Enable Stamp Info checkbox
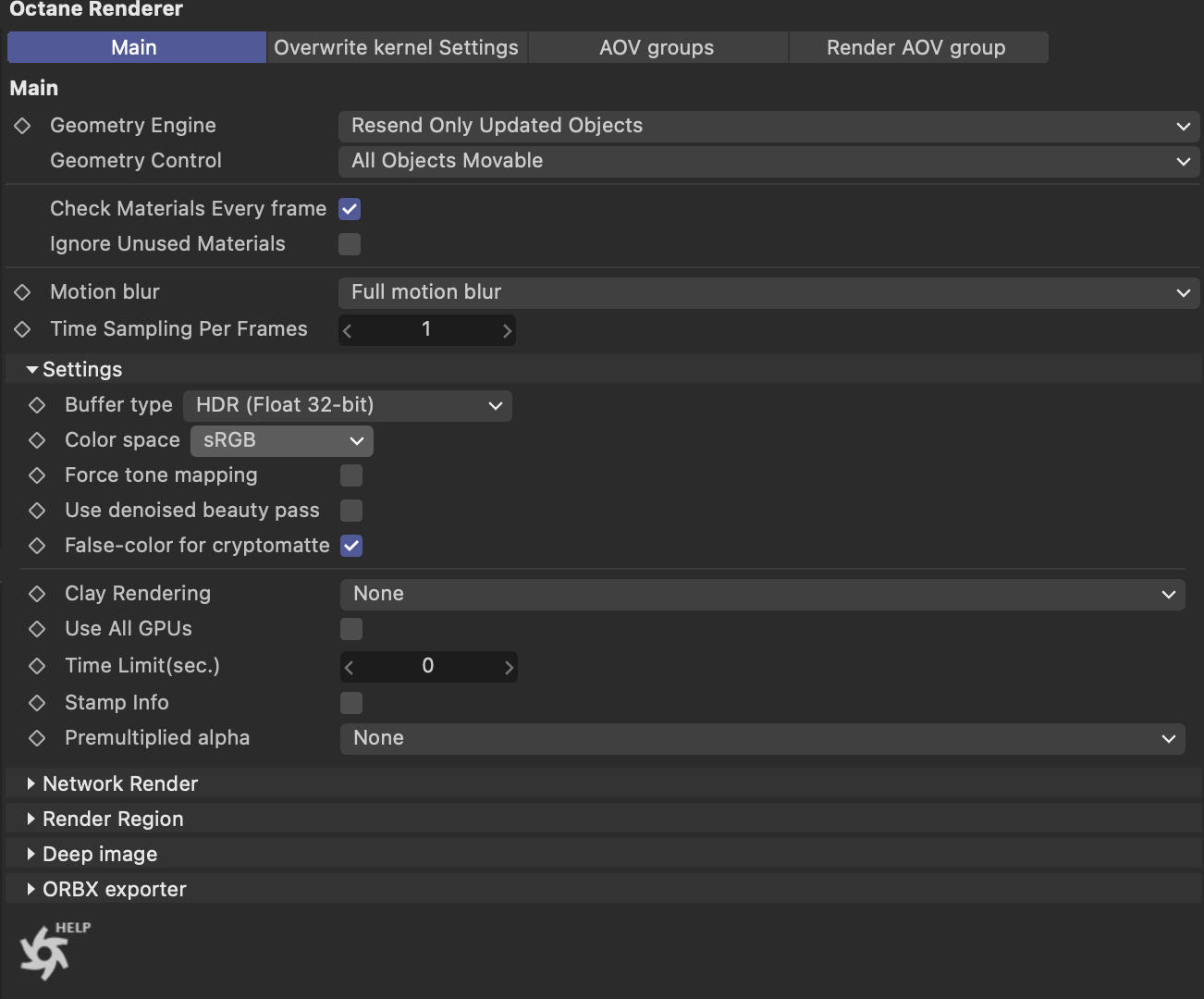Screen dimensions: 1204x999 coord(351,703)
